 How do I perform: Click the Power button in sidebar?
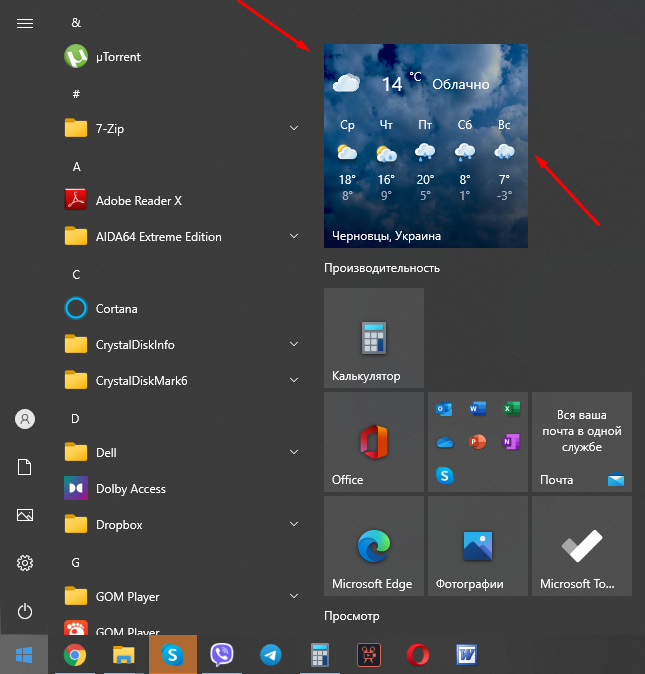pos(25,610)
